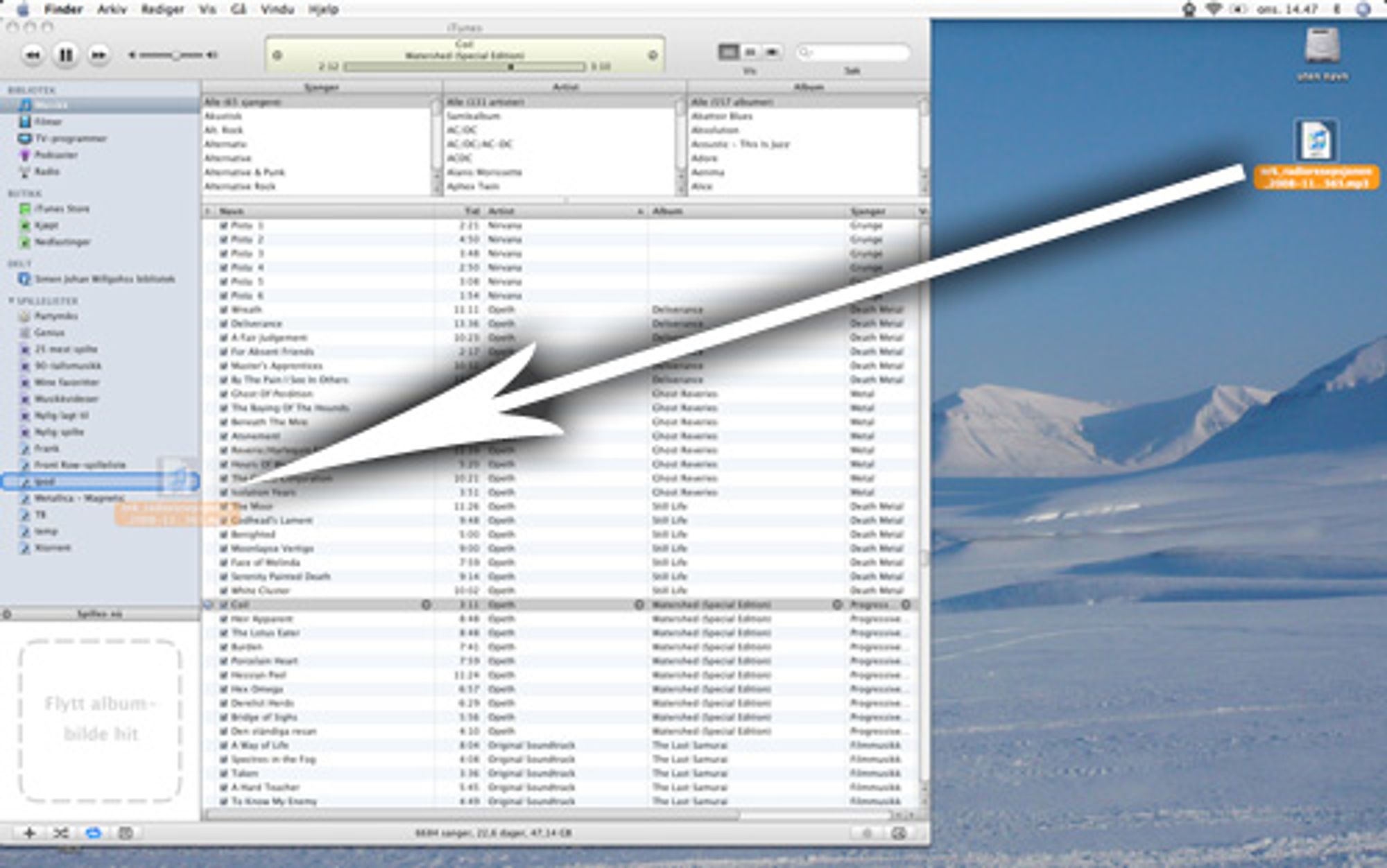This screenshot has height=868, width=1387.
Task: Select Alanis Morissette in artist browser
Action: (x=484, y=172)
